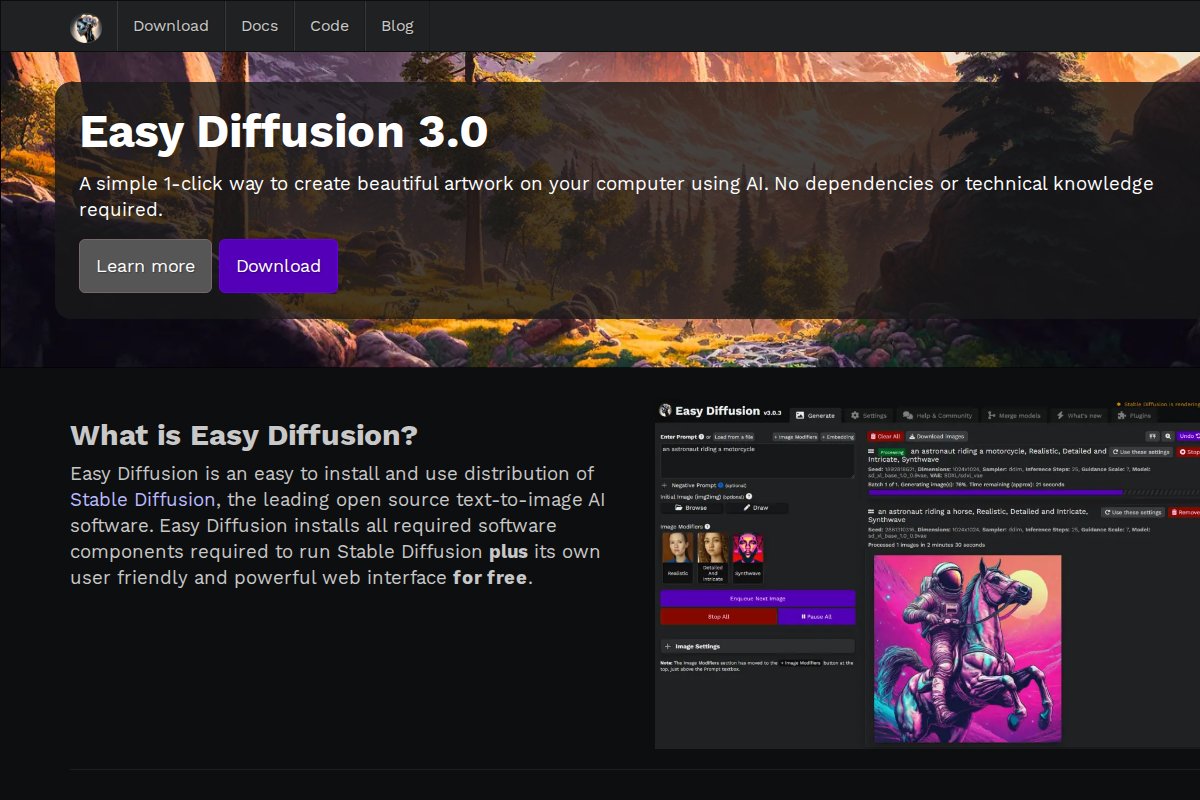The width and height of the screenshot is (1200, 800).
Task: Follow the Stable Diffusion hyperlink
Action: [142, 499]
